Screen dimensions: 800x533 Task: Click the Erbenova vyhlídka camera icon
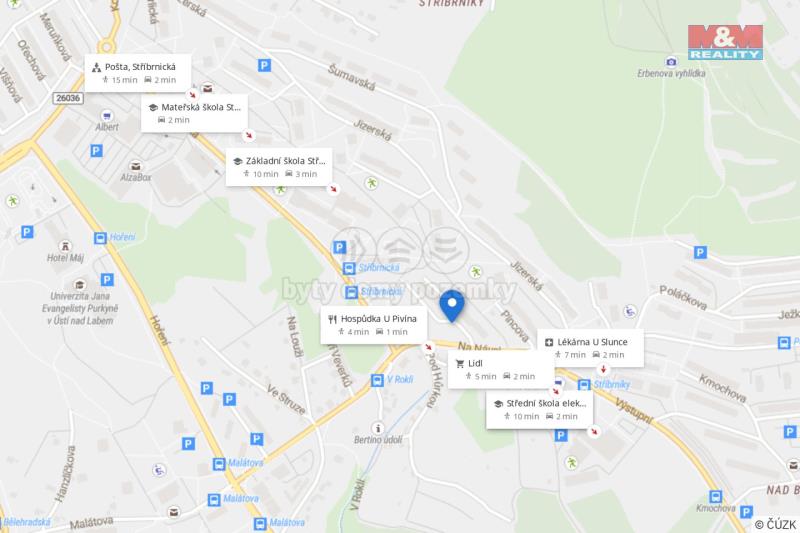click(x=671, y=62)
